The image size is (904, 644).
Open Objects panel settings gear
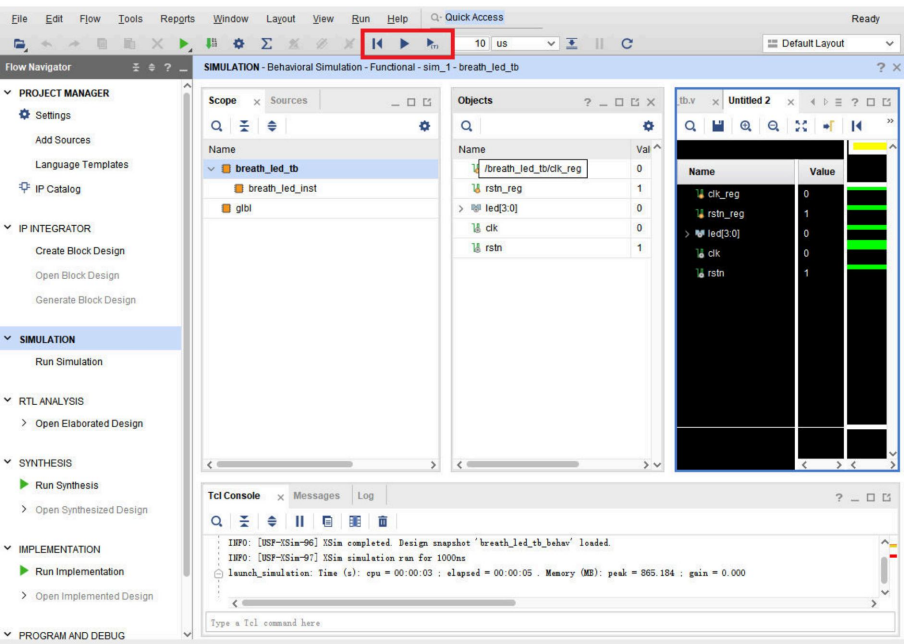[647, 126]
